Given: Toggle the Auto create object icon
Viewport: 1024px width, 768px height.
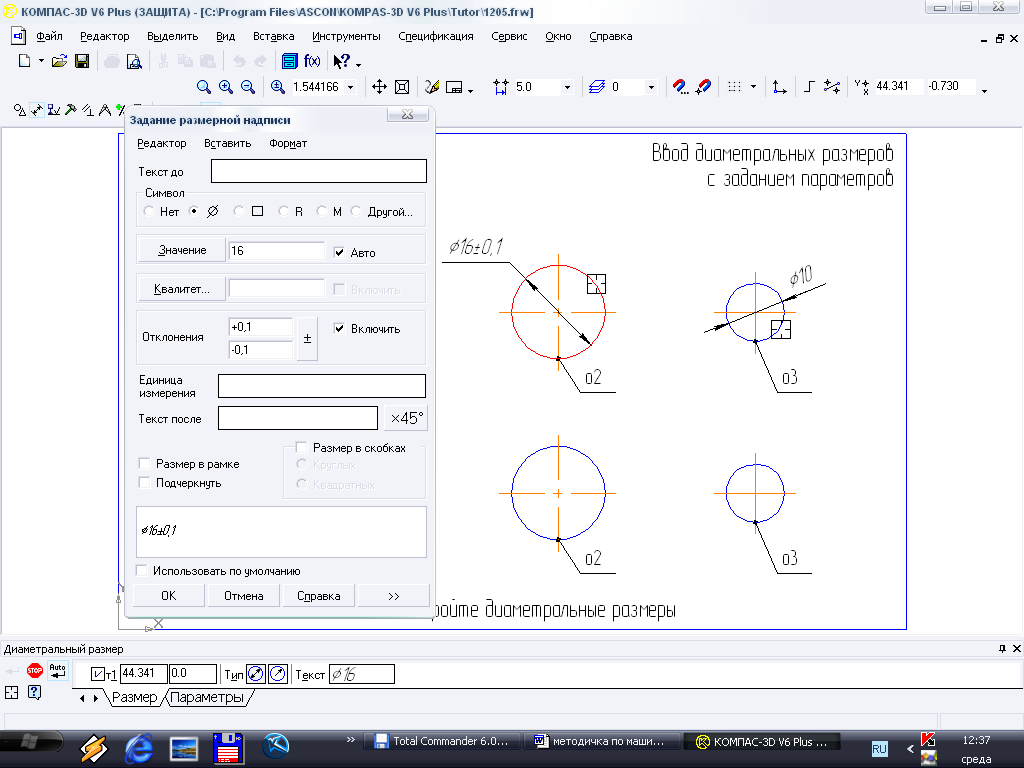Looking at the screenshot, I should (57, 670).
